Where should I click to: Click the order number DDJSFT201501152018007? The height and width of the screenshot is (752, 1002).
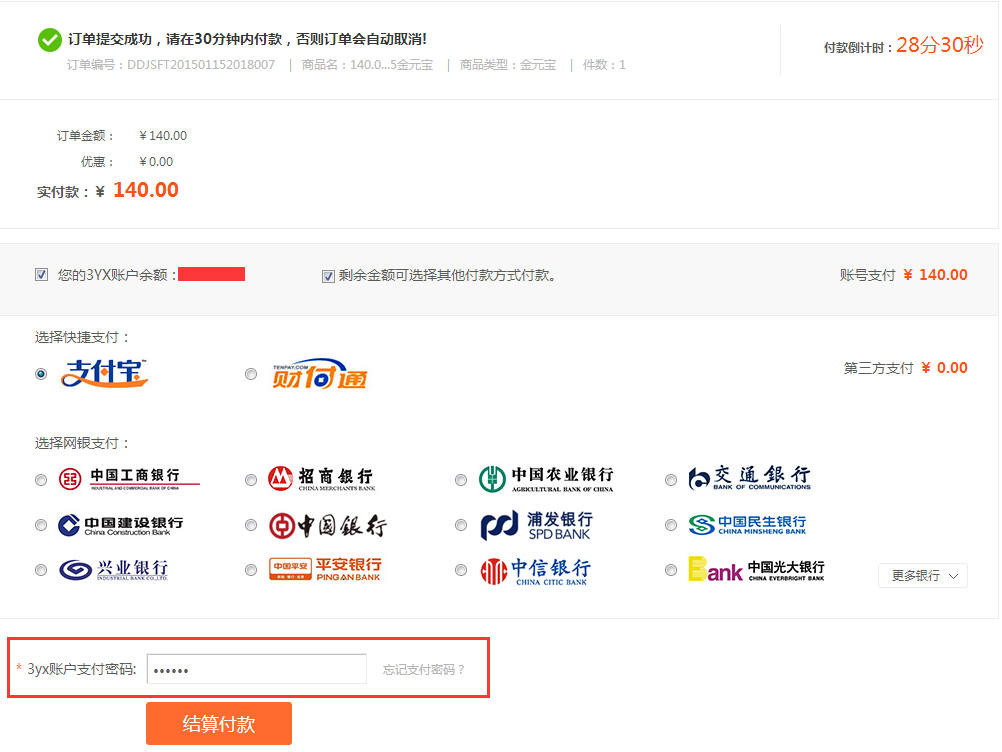(201, 65)
